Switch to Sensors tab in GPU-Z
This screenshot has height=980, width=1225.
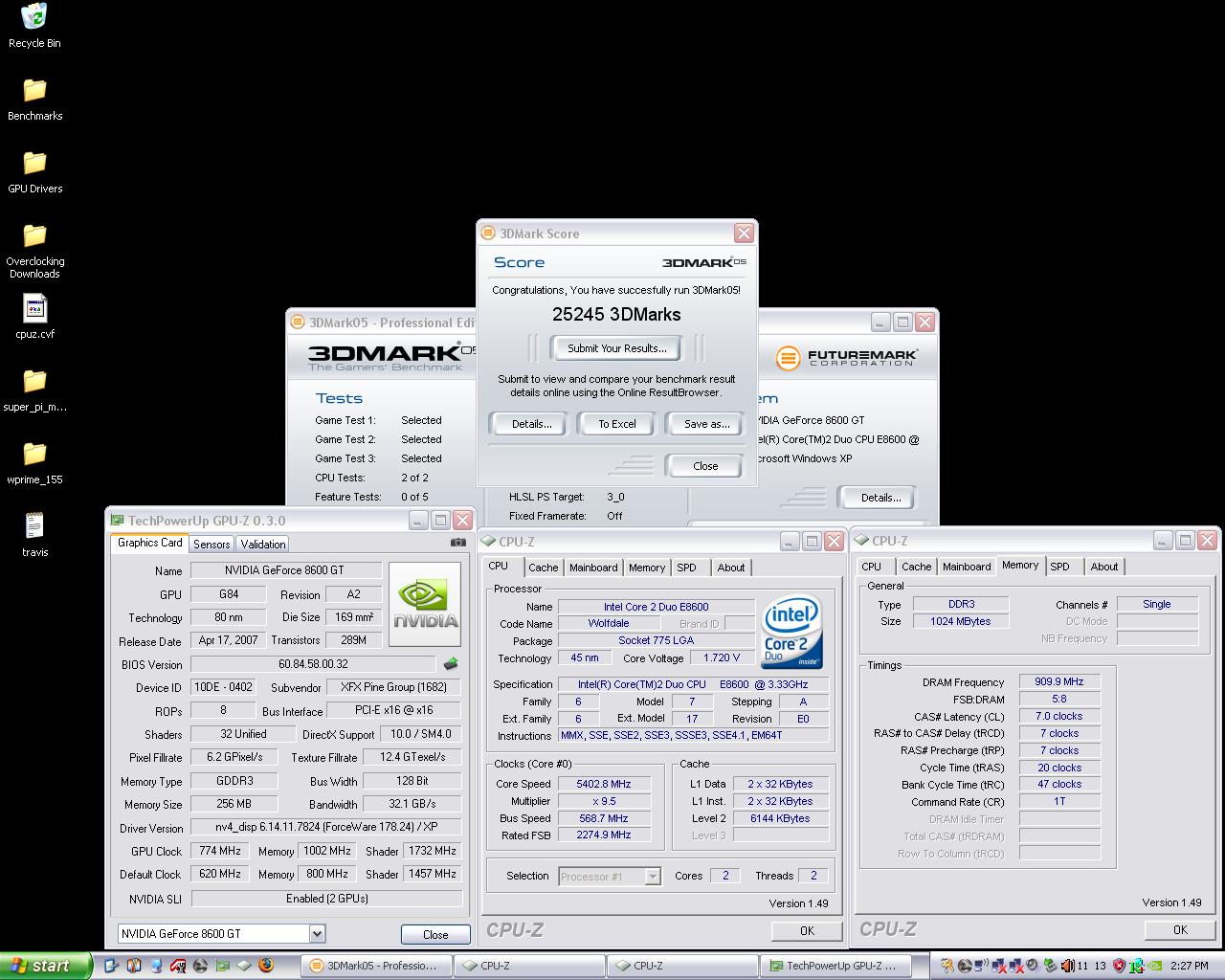(212, 544)
